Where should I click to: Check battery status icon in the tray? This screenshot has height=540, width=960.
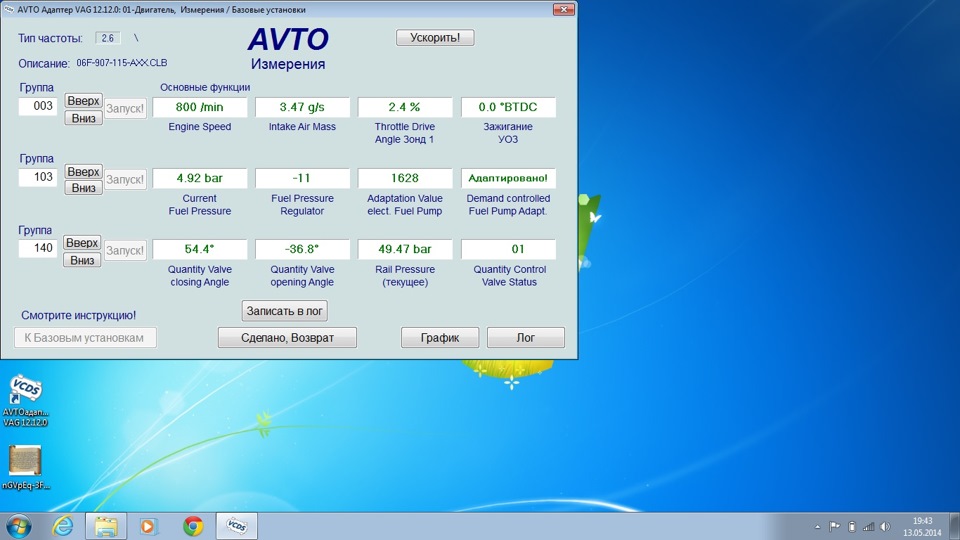click(852, 527)
